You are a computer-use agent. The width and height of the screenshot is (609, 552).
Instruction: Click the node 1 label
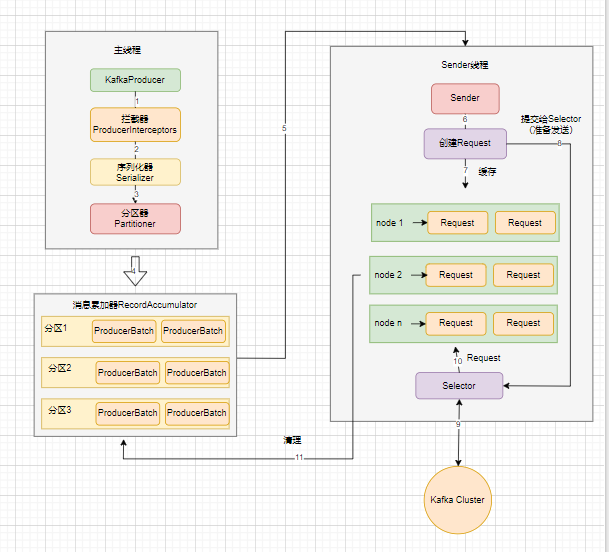tap(389, 223)
